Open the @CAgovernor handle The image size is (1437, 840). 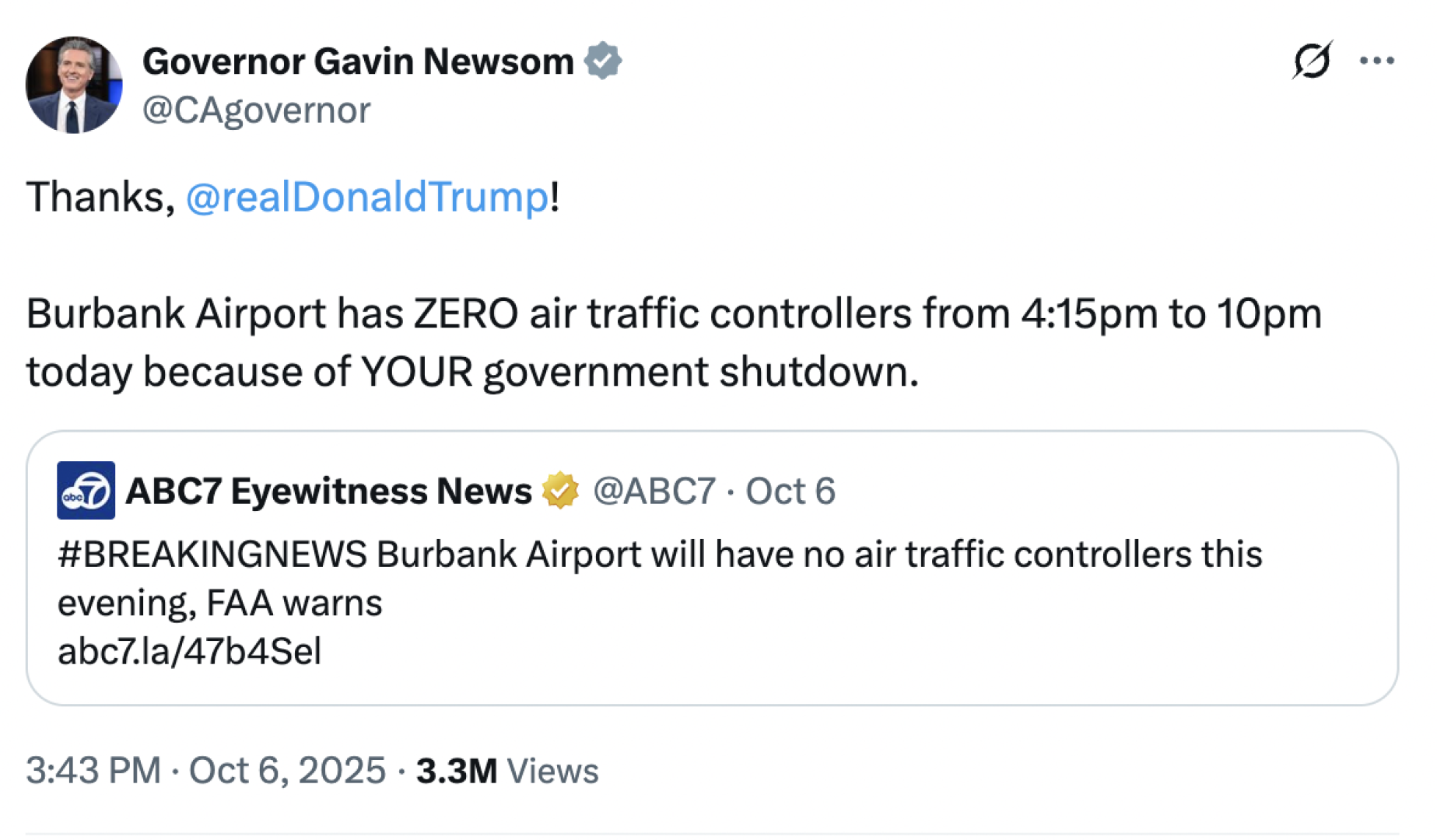point(256,110)
